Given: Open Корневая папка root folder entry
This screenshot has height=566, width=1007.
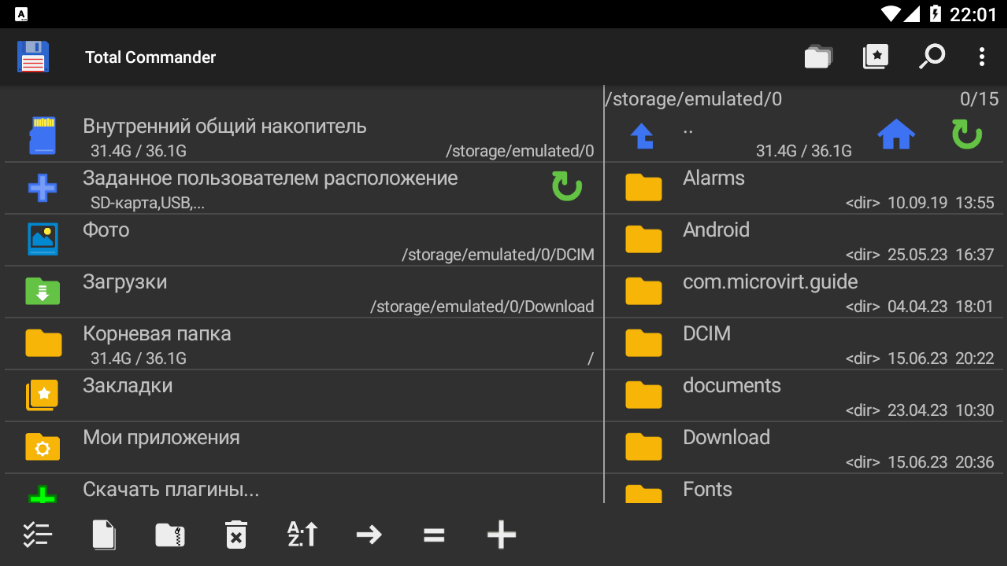Looking at the screenshot, I should 304,344.
